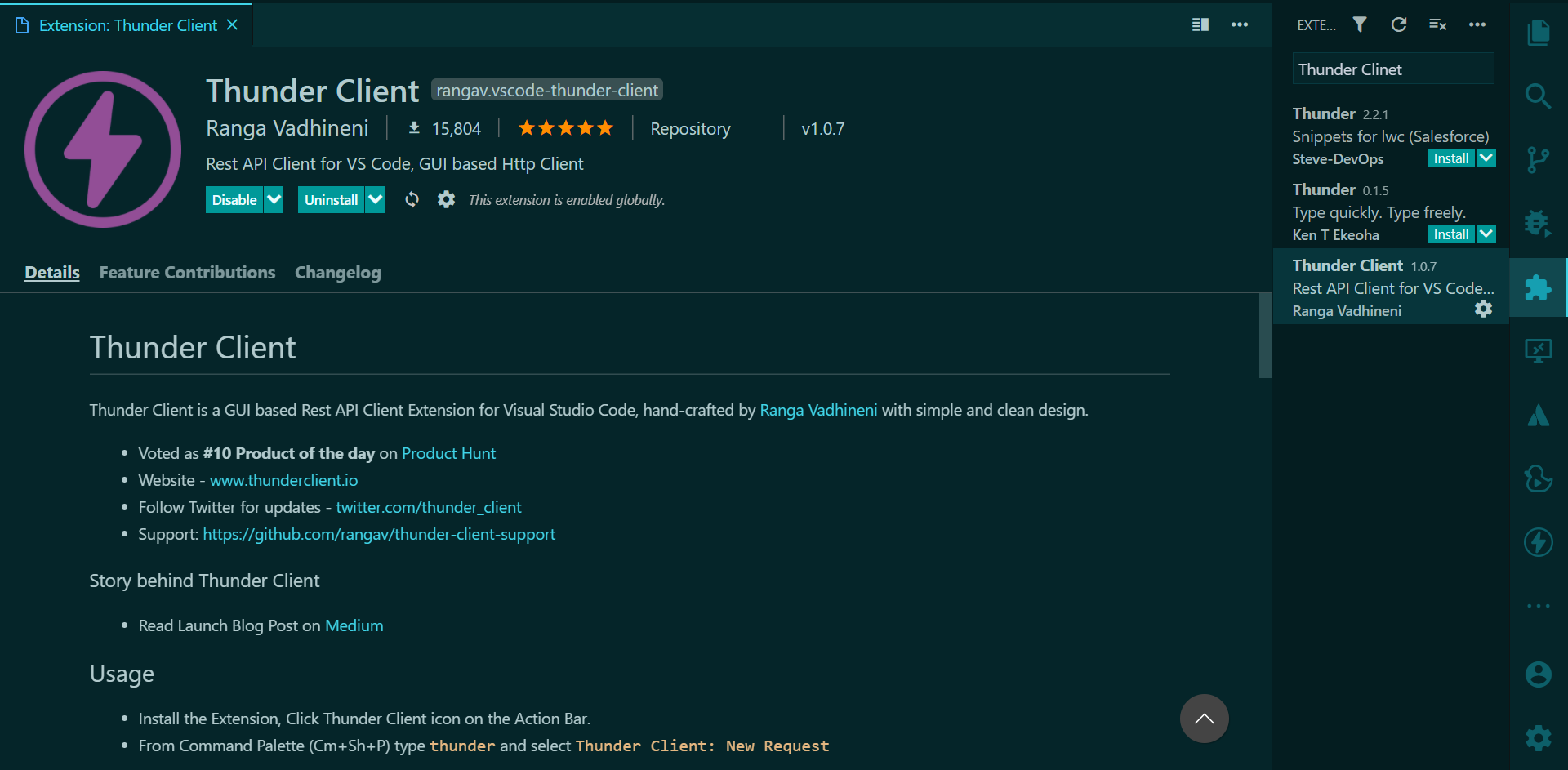
Task: Open the Azure icon in the activity bar
Action: [x=1539, y=415]
